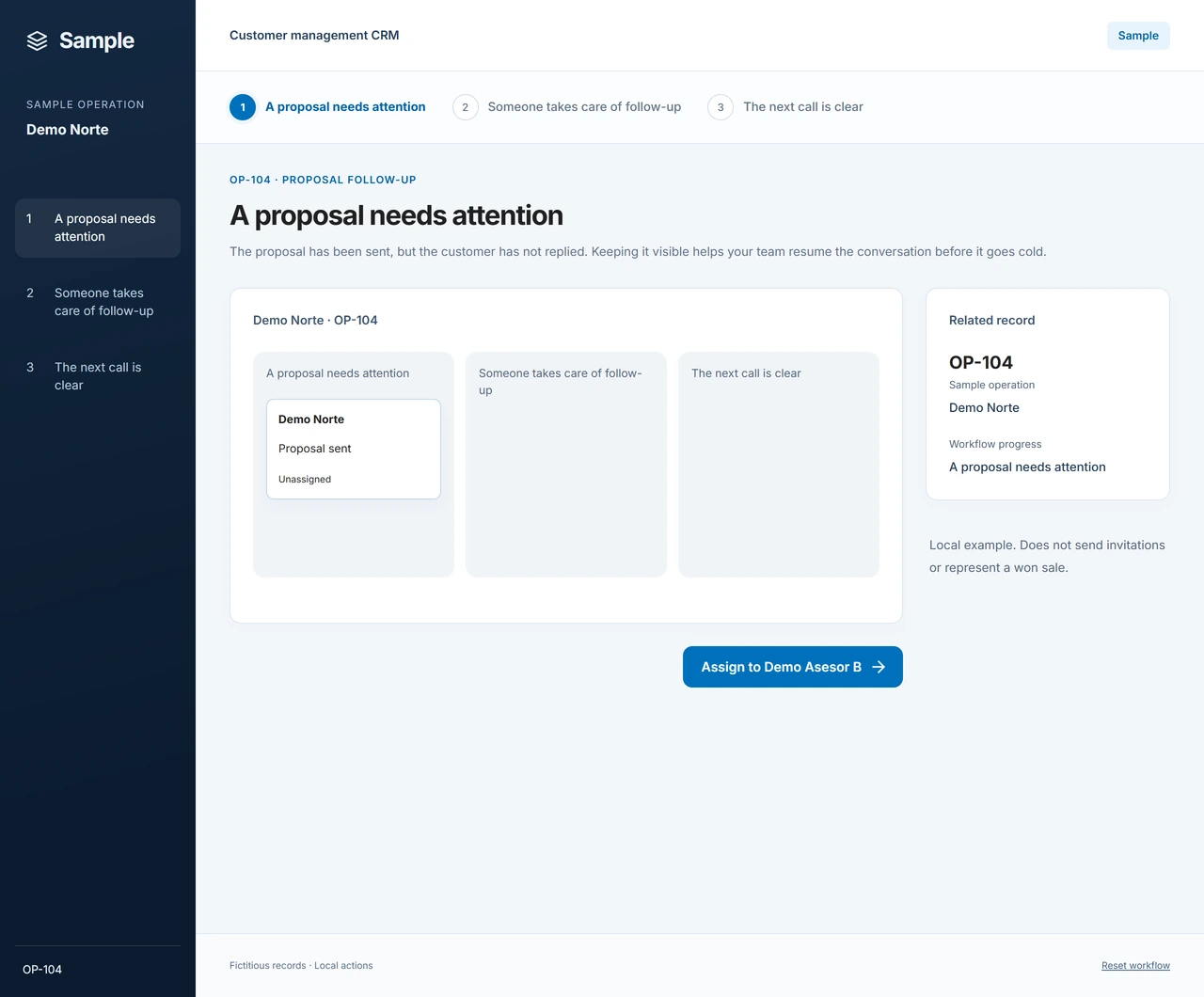Screen dimensions: 1204x997
Task: Click board title Demo Norte · OP-104
Action: 315,321
